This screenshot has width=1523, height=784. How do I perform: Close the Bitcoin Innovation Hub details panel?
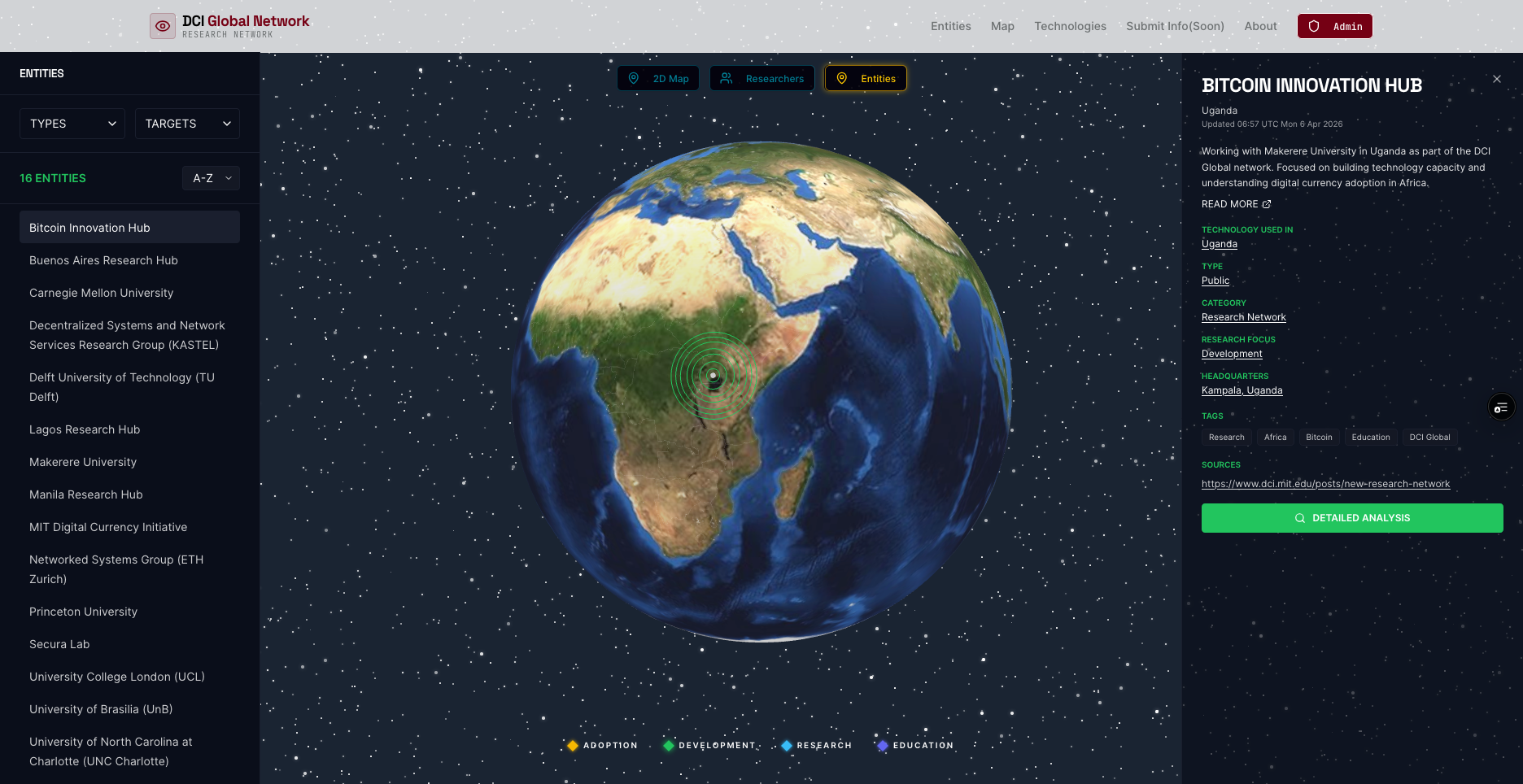pos(1496,79)
